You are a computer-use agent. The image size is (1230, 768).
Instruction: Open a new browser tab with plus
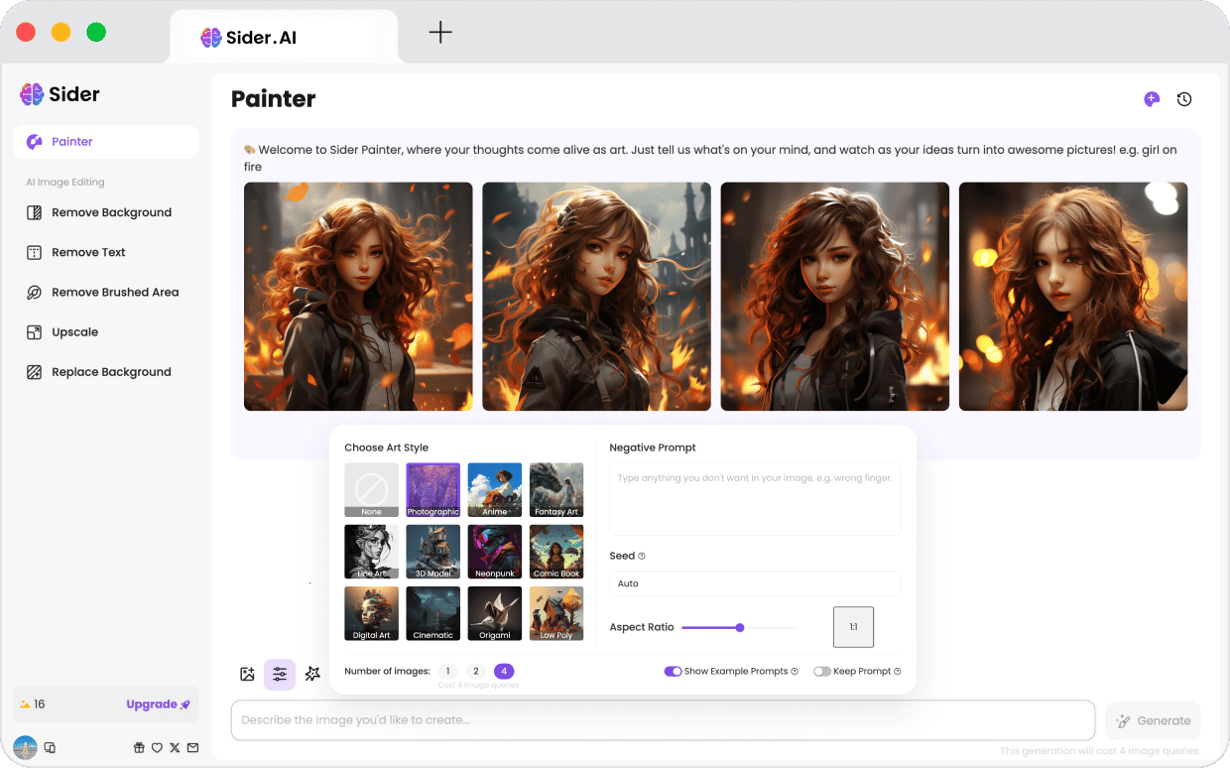point(440,32)
